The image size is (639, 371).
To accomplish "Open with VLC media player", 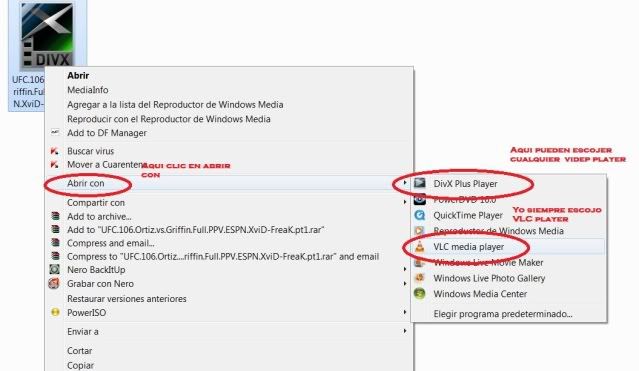I will coord(469,247).
